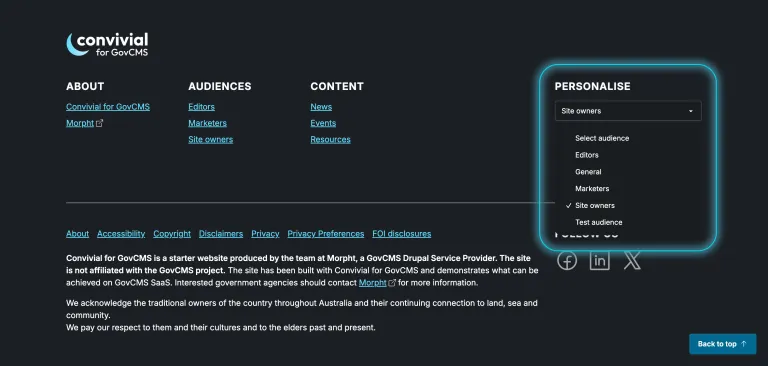This screenshot has width=768, height=366.
Task: Choose Test audience option in dropdown
Action: click(599, 222)
